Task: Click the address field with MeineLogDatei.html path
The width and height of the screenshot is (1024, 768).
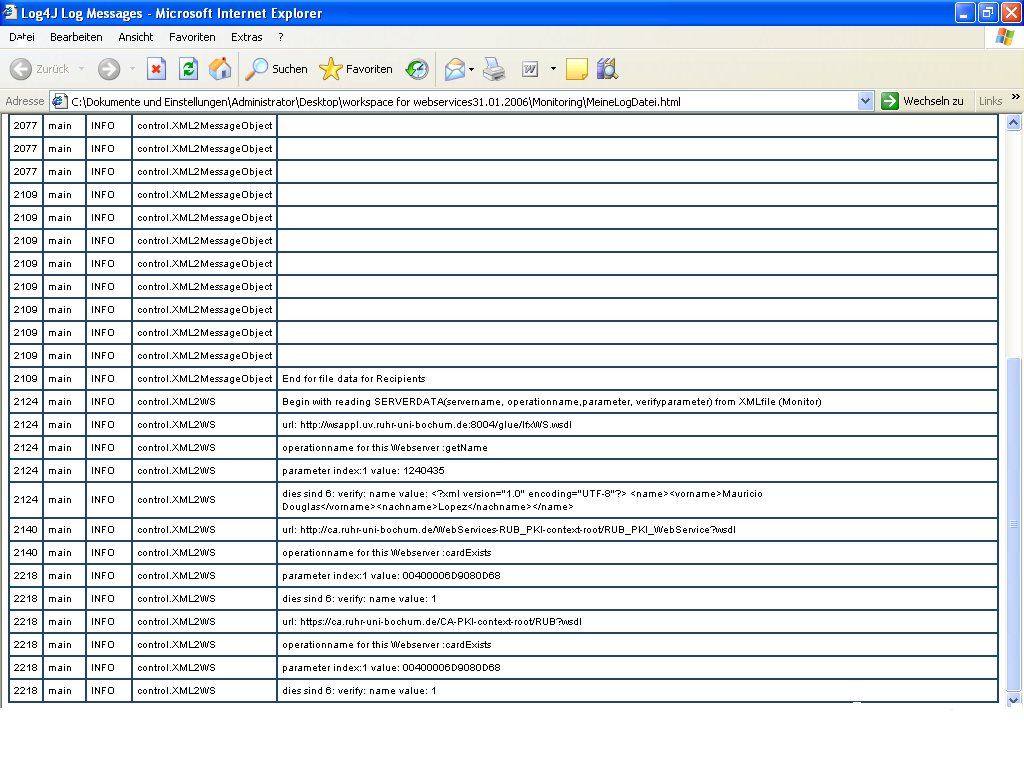Action: (450, 101)
